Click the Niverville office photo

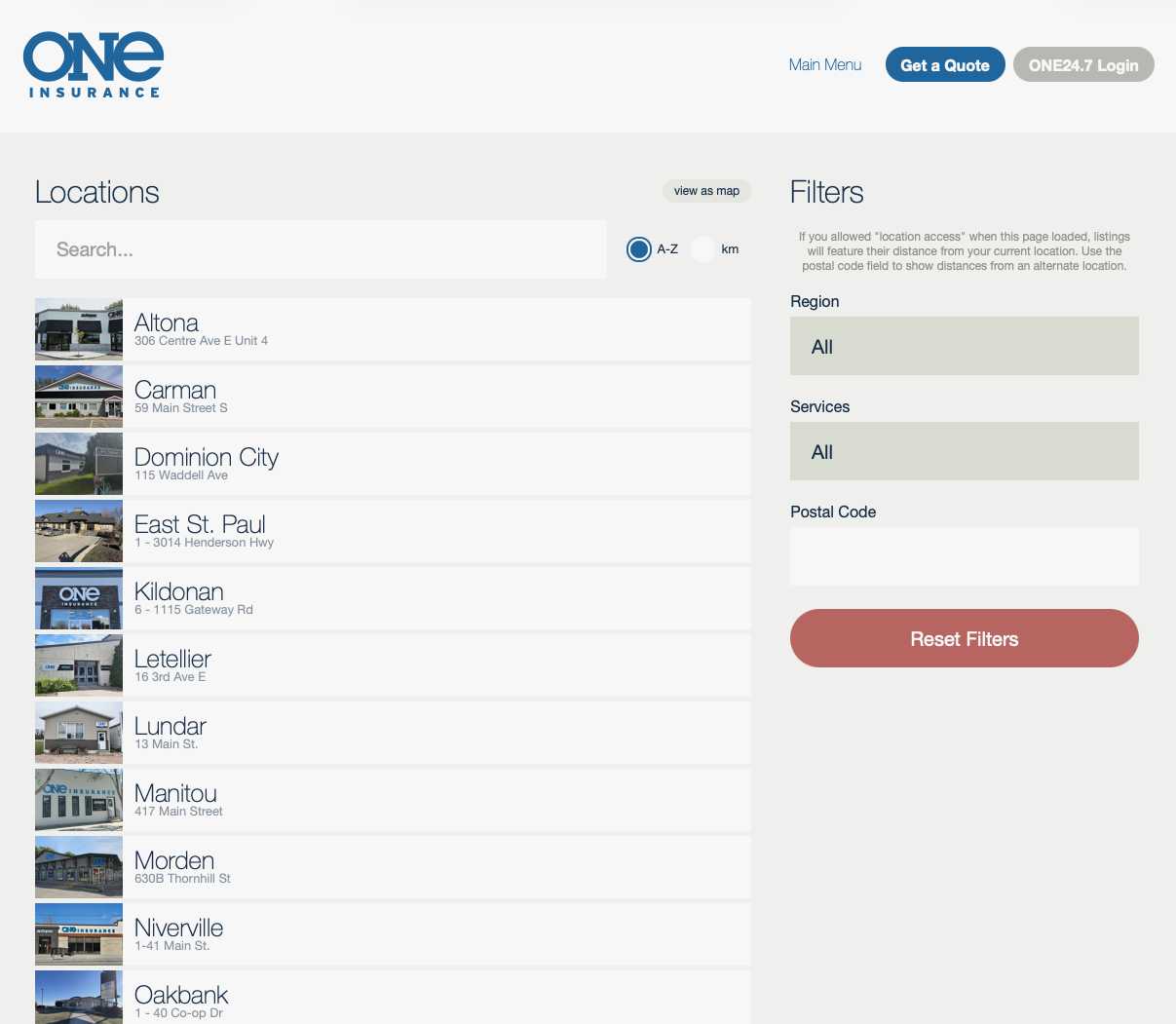(x=78, y=933)
